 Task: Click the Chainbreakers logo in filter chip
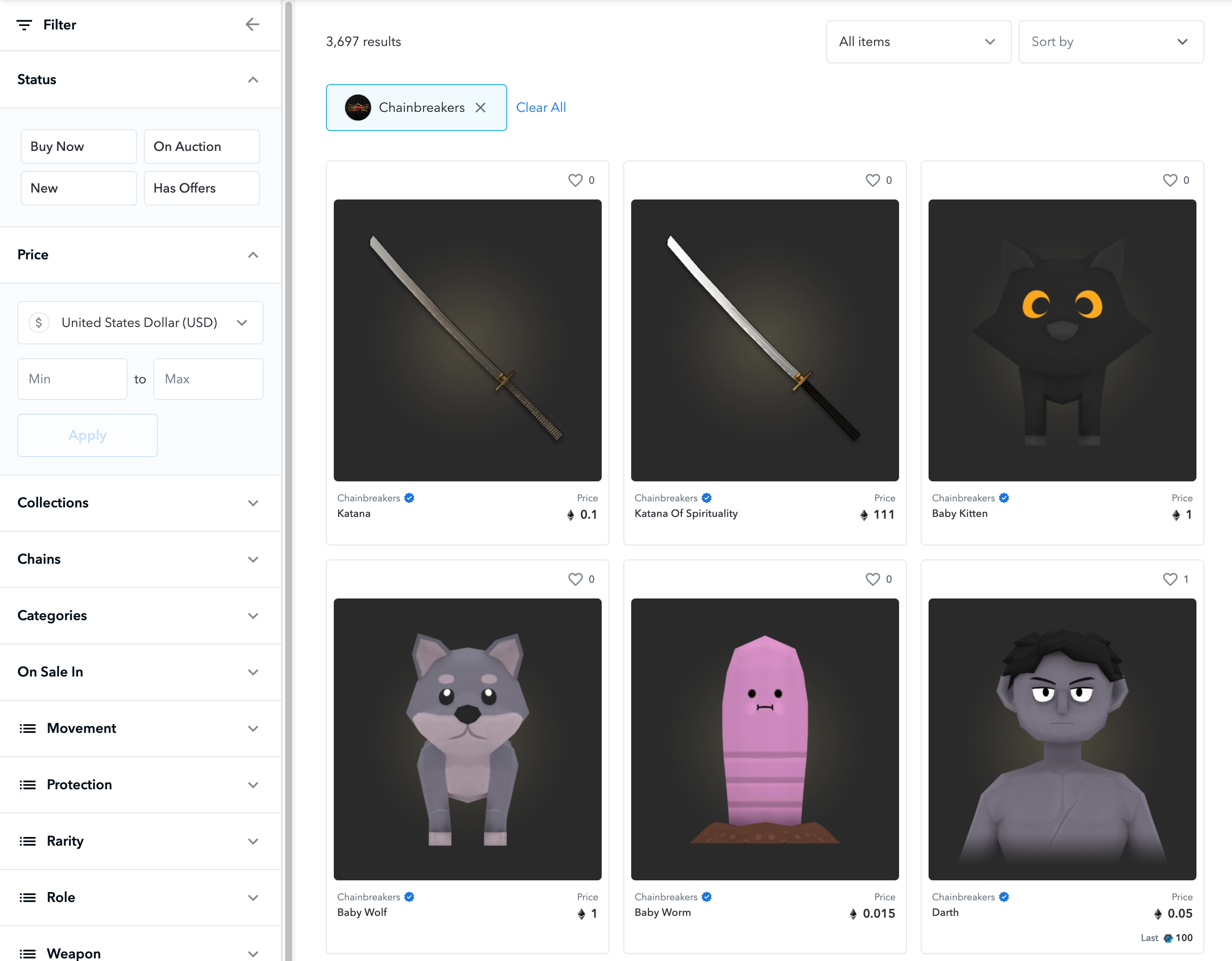[x=358, y=107]
